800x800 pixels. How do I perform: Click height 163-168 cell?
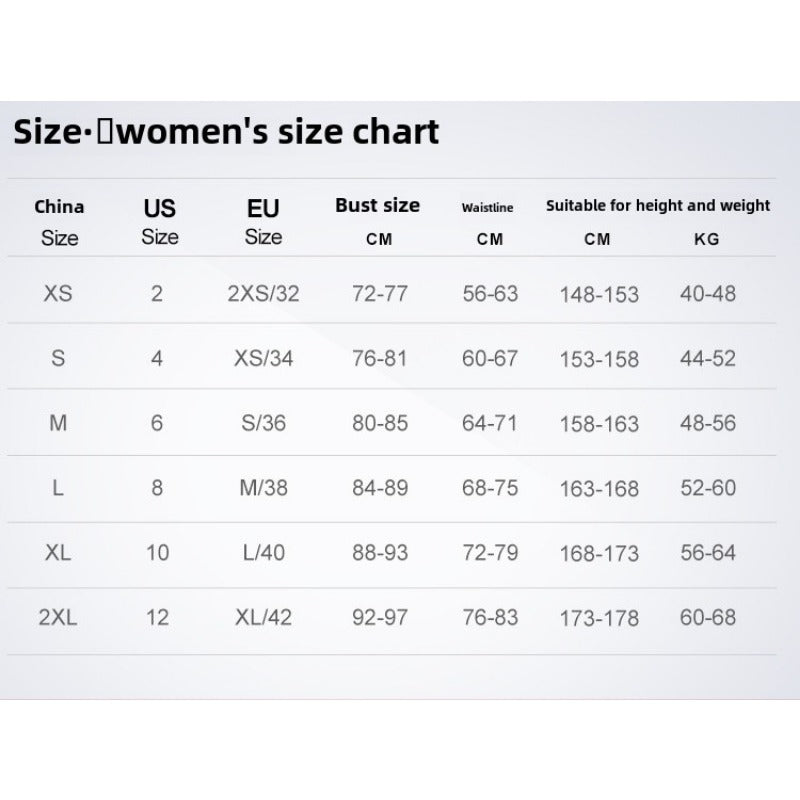599,489
